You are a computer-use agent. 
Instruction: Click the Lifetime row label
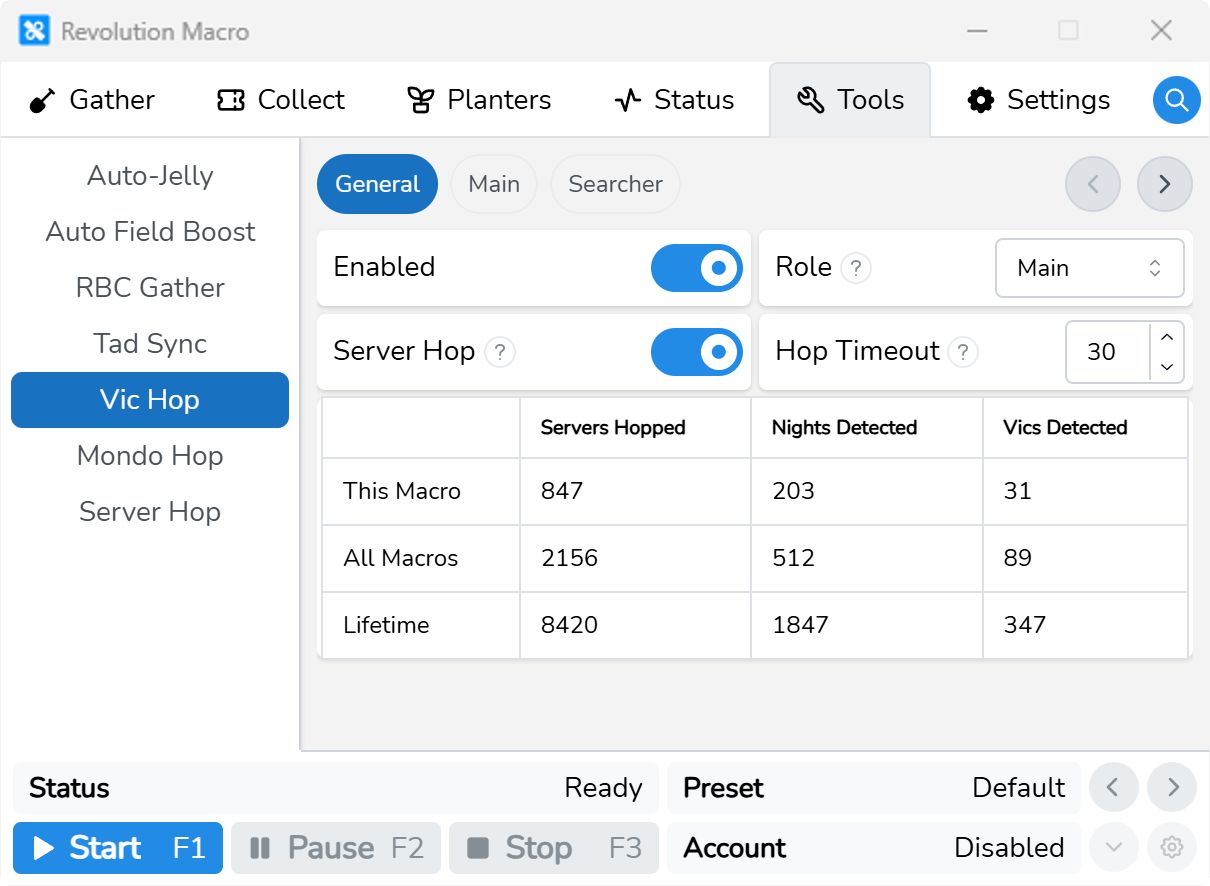click(386, 625)
